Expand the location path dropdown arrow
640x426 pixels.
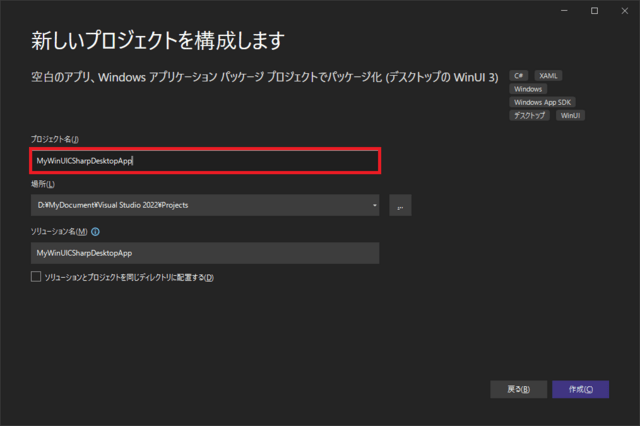(374, 206)
